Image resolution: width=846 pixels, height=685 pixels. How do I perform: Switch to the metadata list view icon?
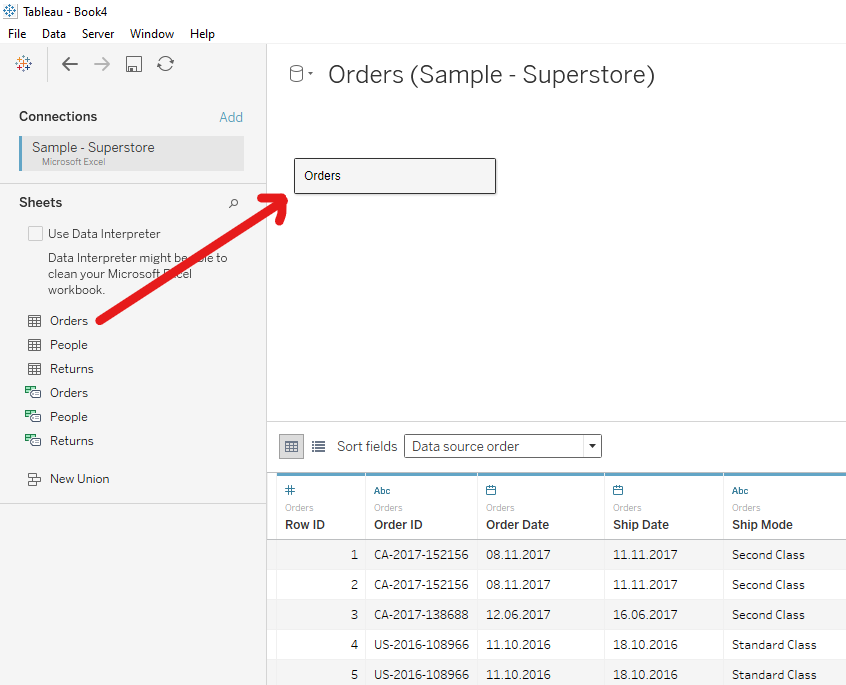pos(318,446)
